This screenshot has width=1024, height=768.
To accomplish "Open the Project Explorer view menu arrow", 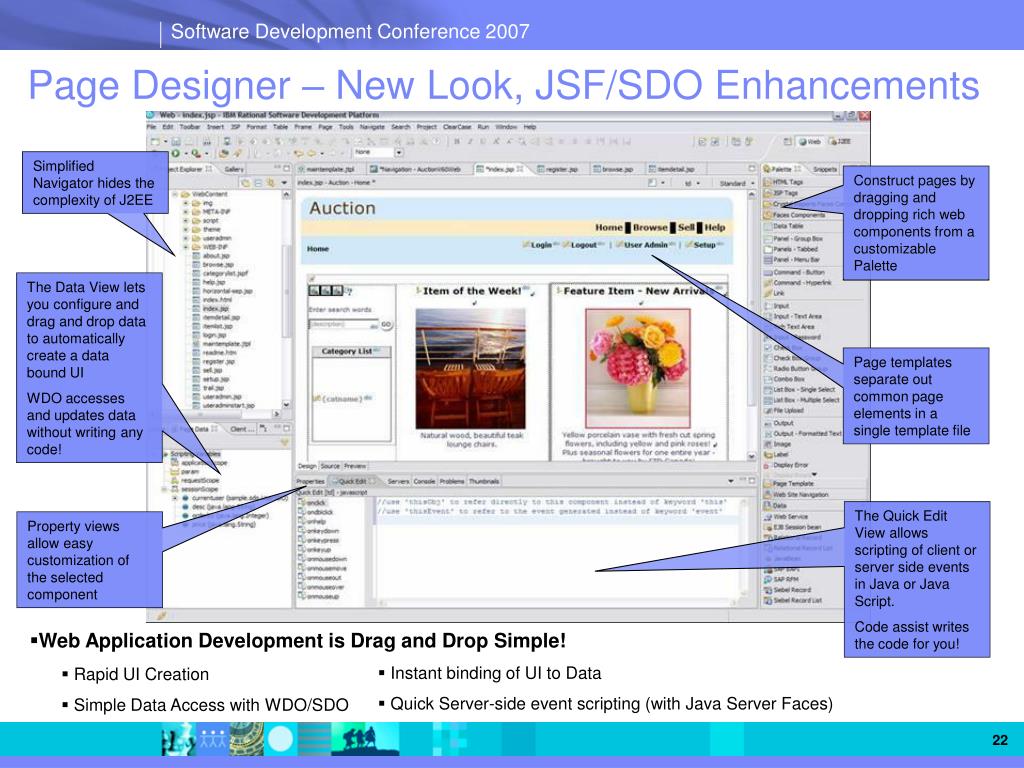I will [x=284, y=183].
